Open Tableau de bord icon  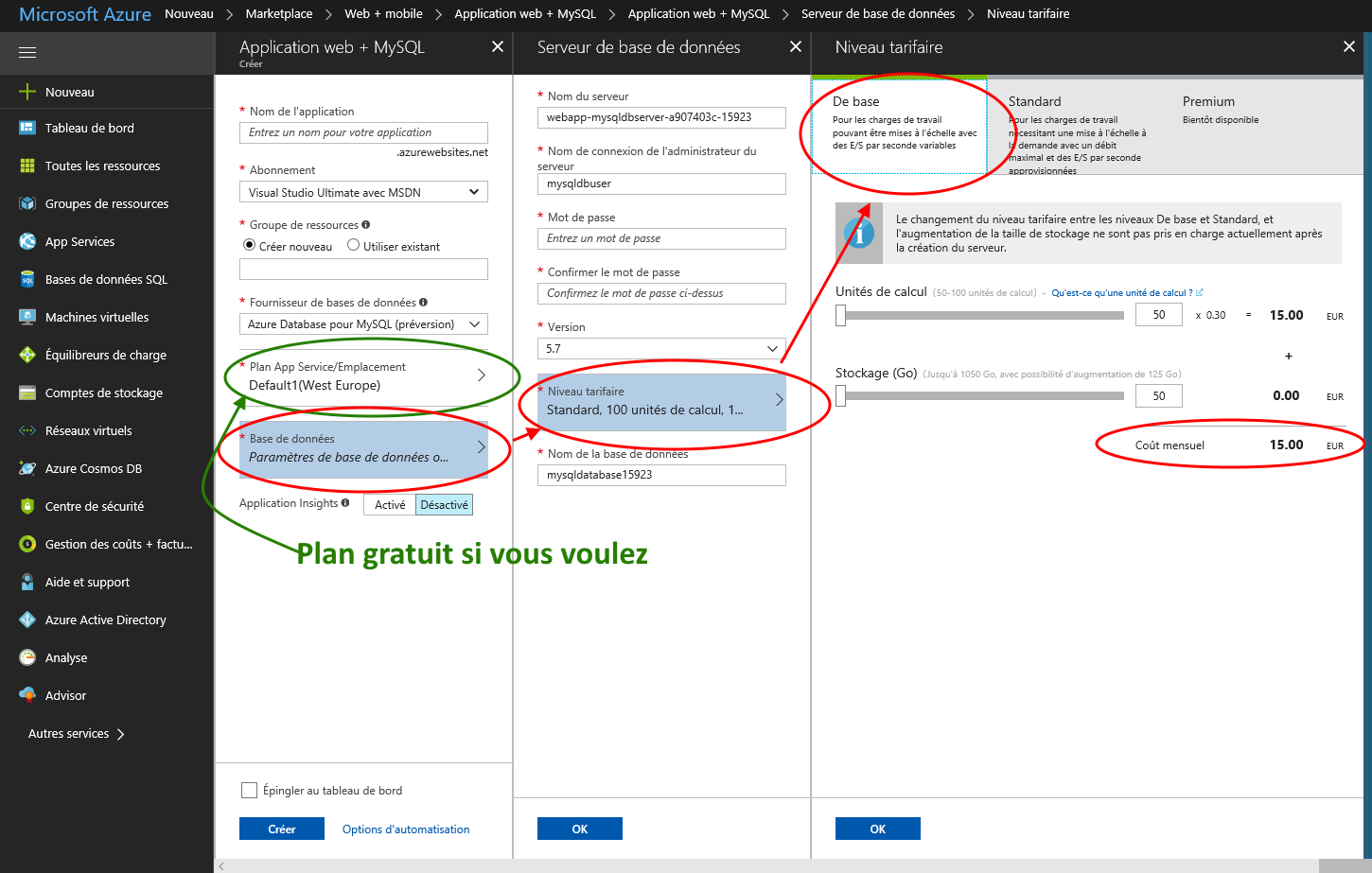pos(27,128)
